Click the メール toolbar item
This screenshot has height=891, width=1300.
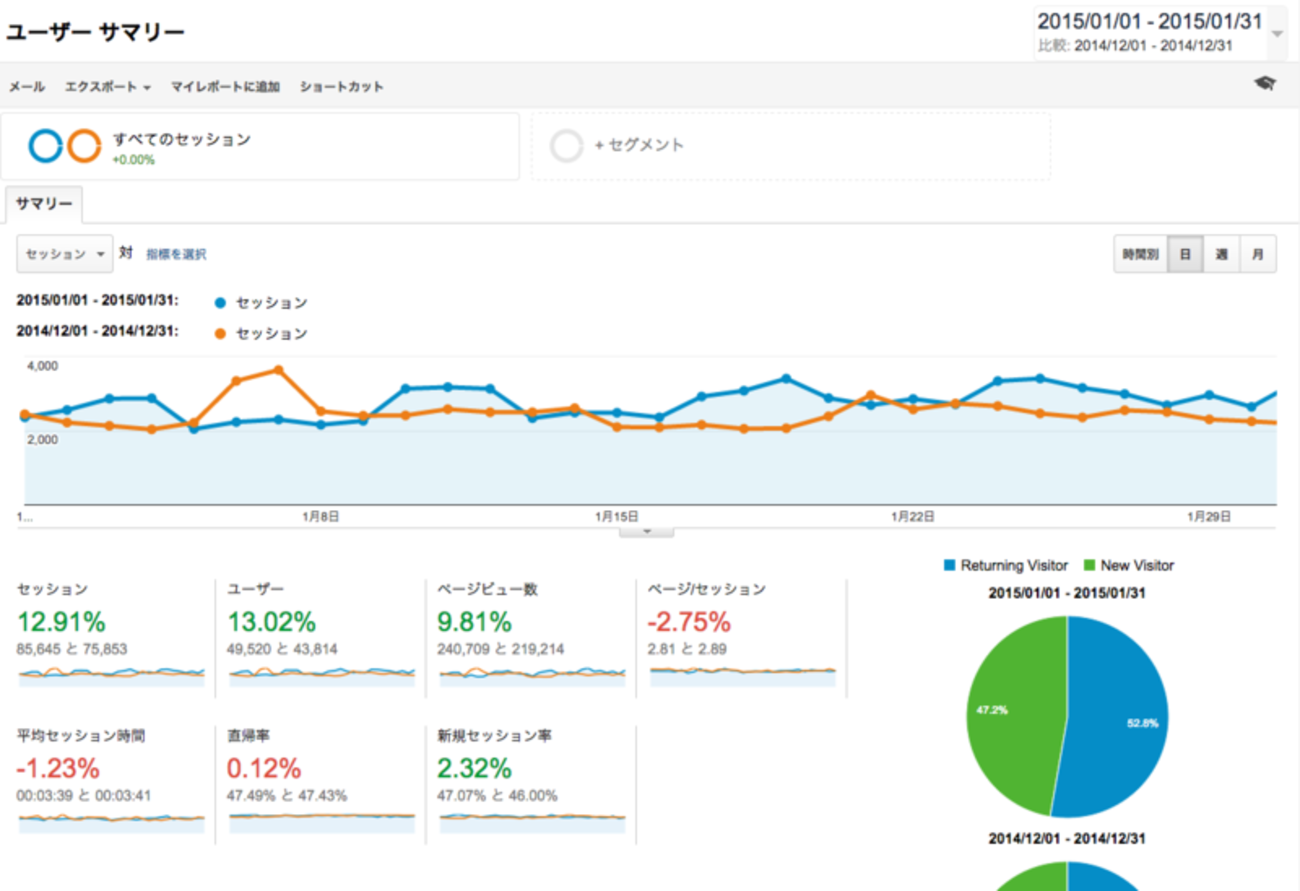(27, 87)
